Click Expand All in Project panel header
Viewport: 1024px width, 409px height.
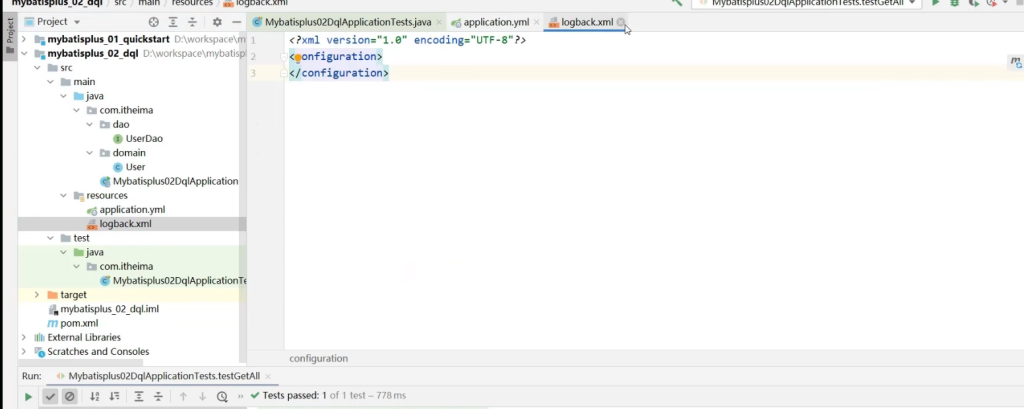(172, 21)
